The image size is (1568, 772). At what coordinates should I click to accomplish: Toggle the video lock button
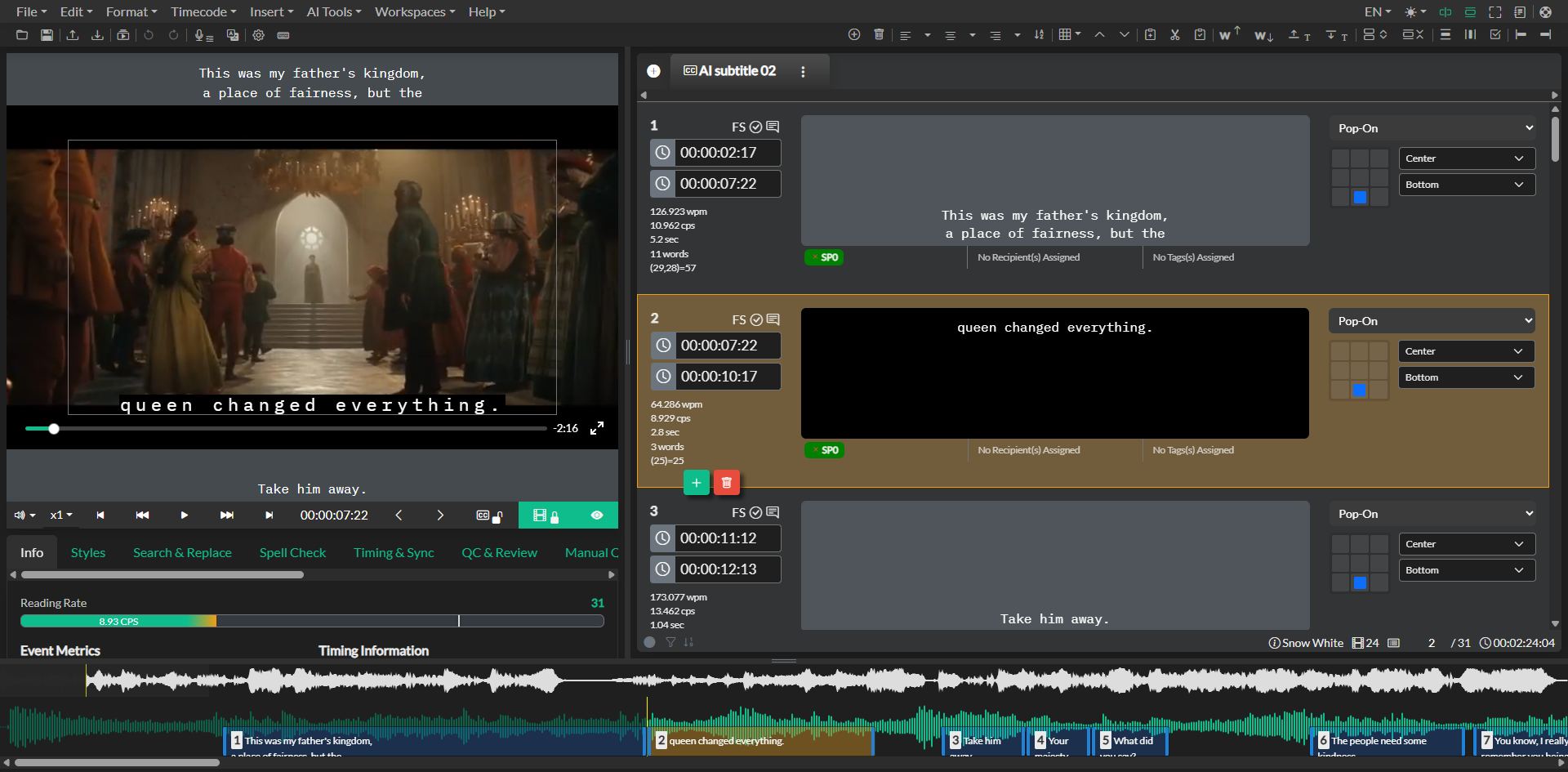pos(546,515)
